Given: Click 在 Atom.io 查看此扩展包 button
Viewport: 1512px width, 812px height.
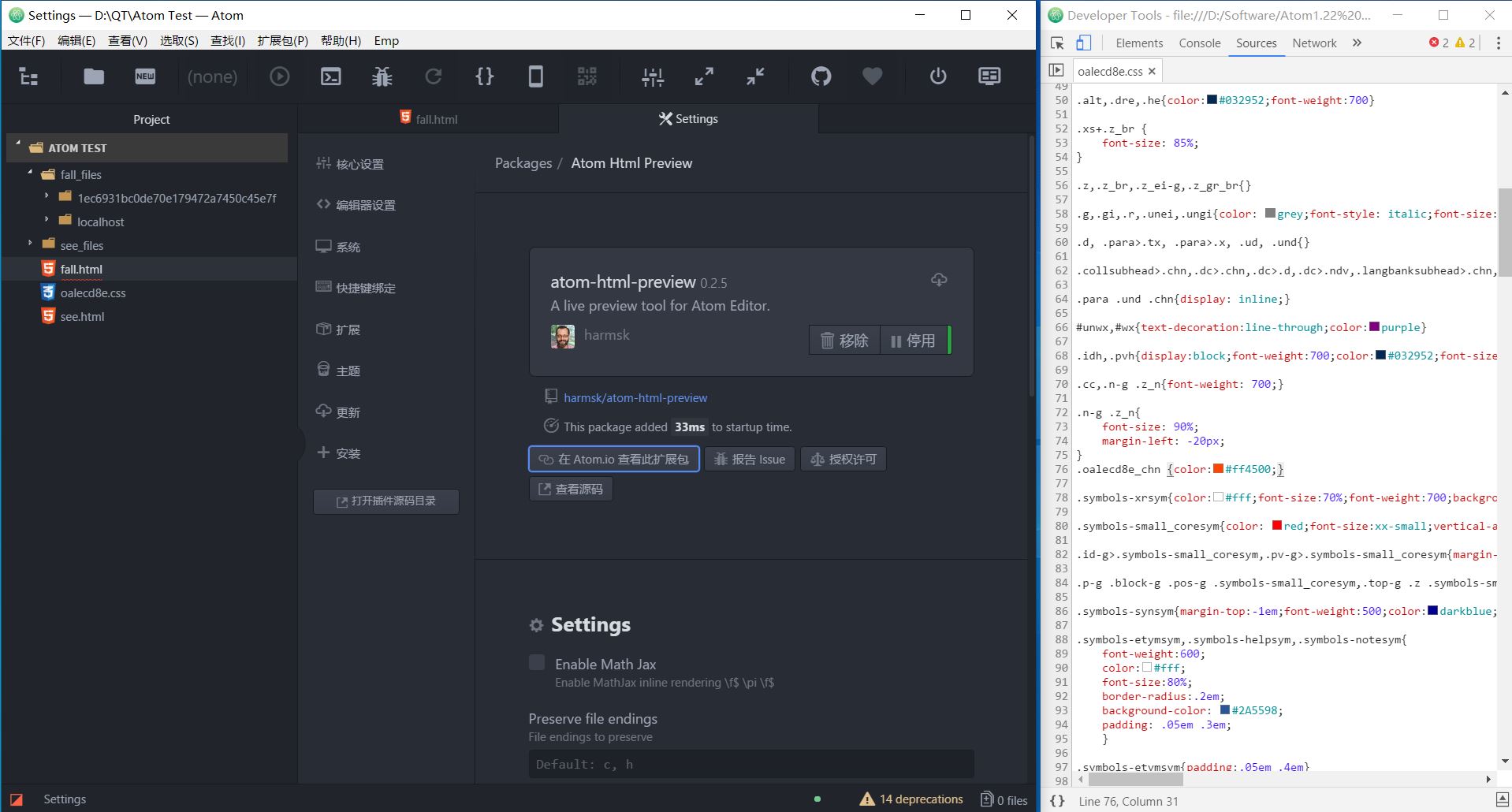Looking at the screenshot, I should tap(614, 459).
